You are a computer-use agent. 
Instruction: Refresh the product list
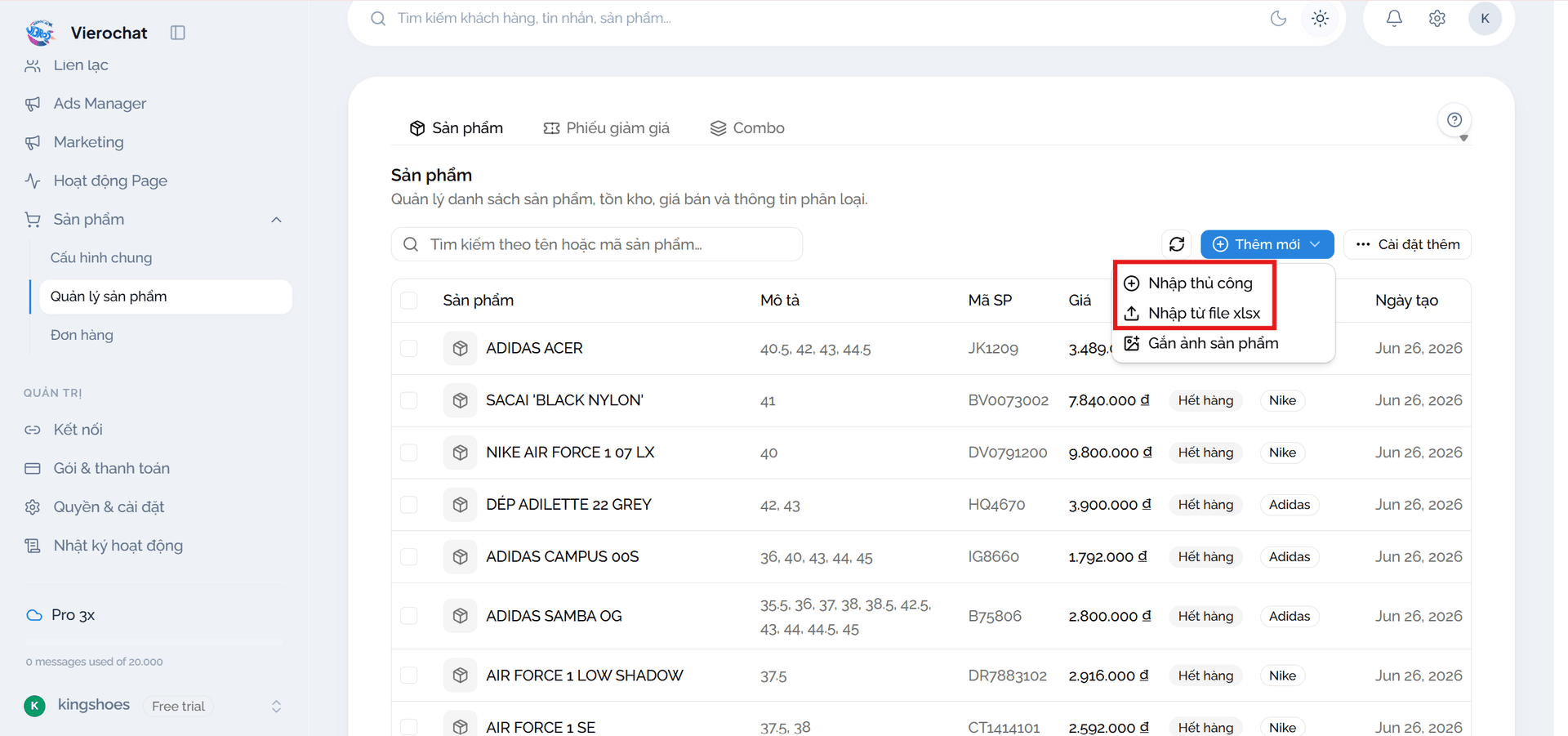(1177, 244)
